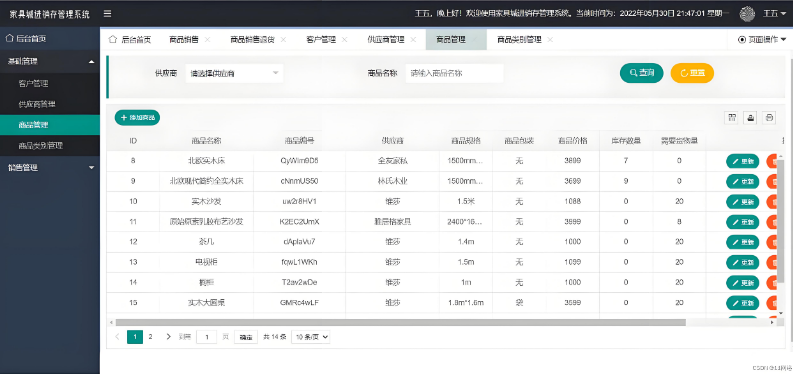Switch to the 客户管理 tab

pyautogui.click(x=321, y=39)
